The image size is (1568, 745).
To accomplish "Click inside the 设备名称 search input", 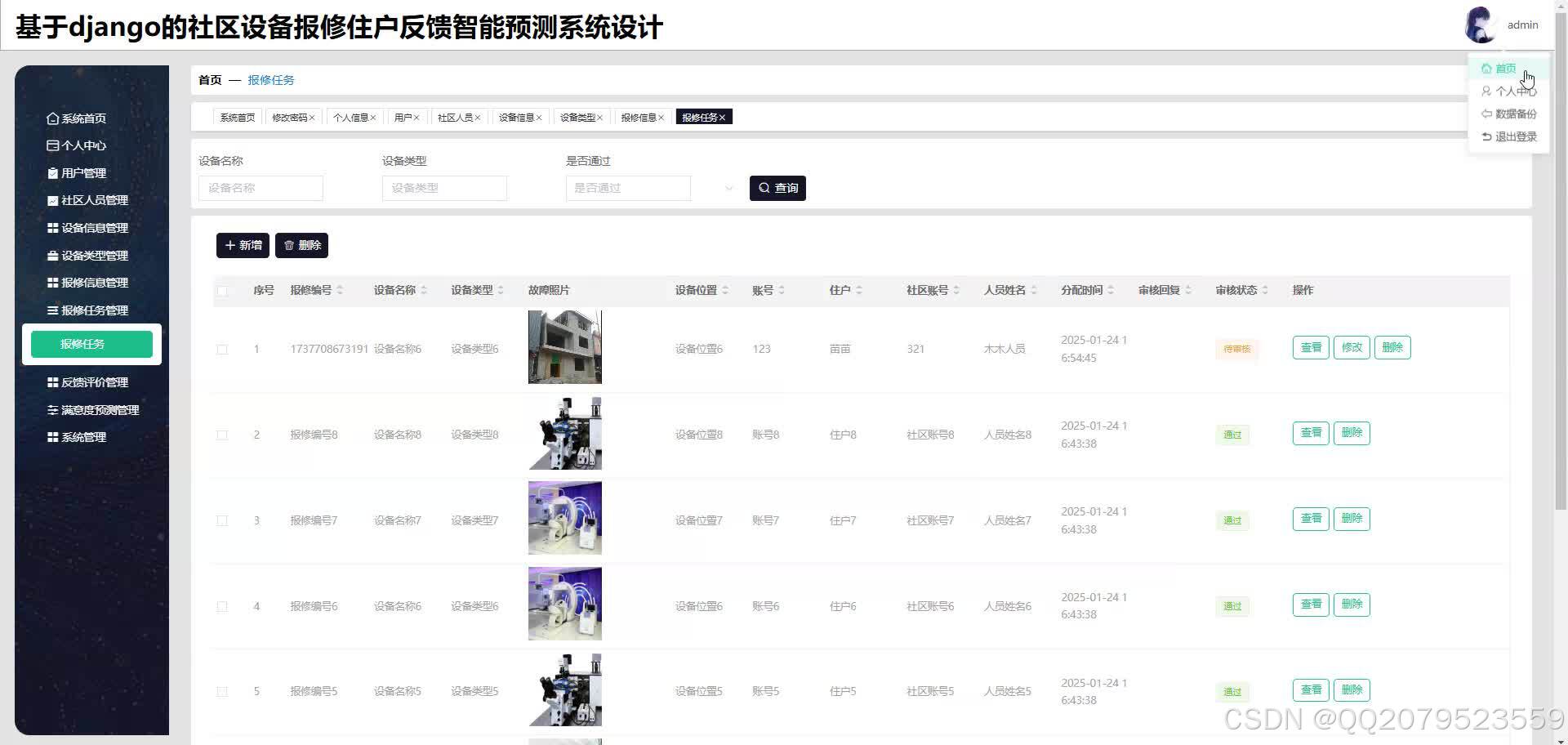I will coord(261,188).
